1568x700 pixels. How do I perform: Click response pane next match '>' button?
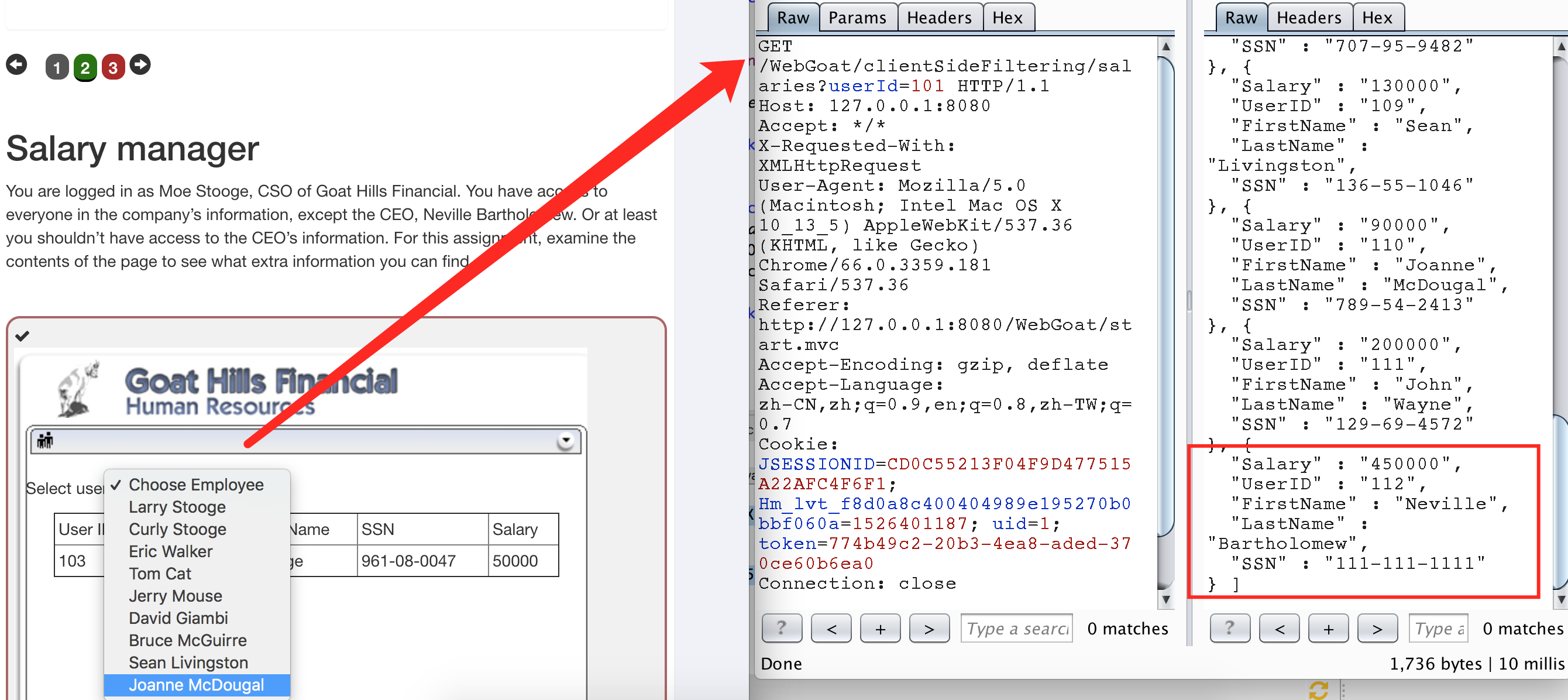coord(1377,628)
